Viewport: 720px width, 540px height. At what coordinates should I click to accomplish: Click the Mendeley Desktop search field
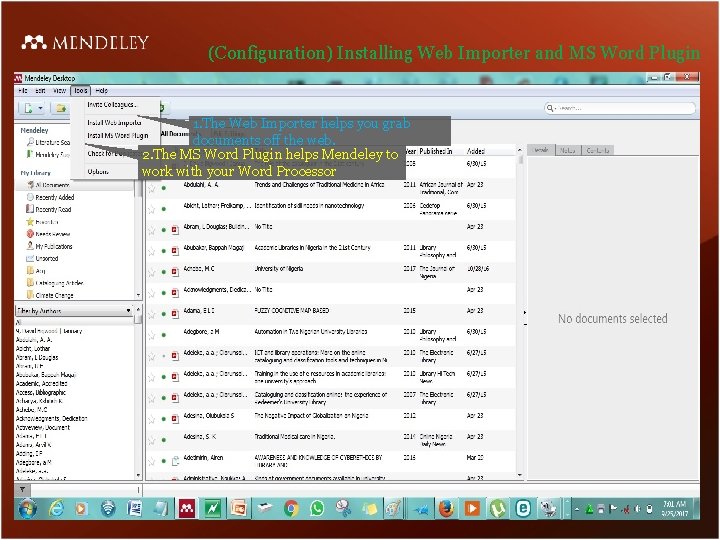click(x=620, y=108)
